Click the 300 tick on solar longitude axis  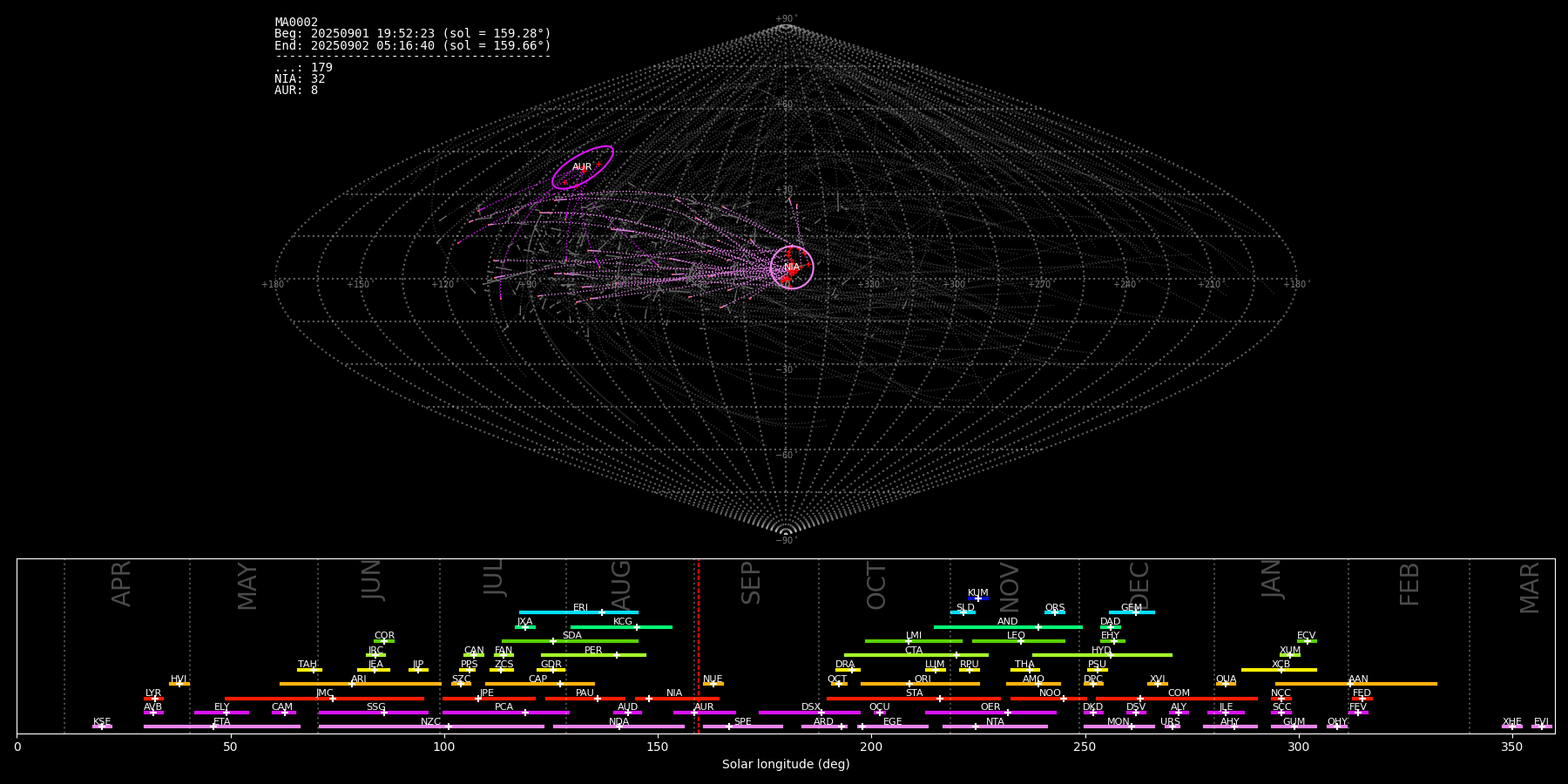click(1299, 747)
